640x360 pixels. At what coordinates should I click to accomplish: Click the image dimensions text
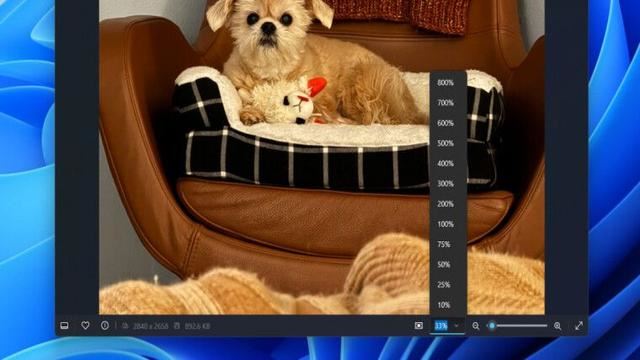point(151,326)
